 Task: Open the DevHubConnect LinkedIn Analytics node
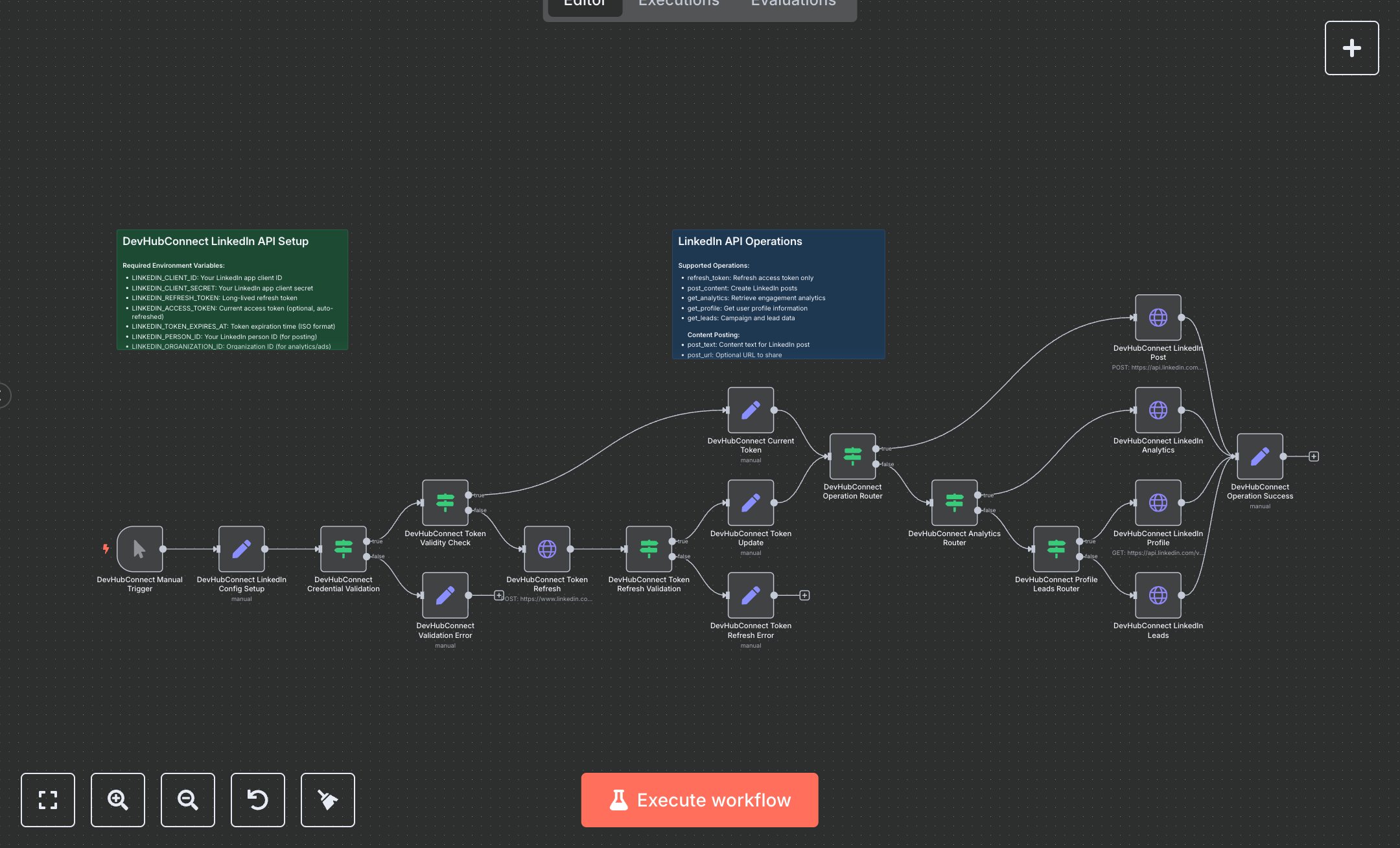pos(1158,410)
